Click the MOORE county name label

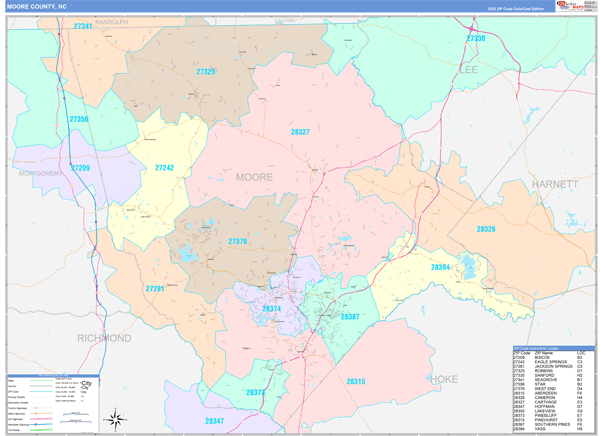pyautogui.click(x=253, y=177)
